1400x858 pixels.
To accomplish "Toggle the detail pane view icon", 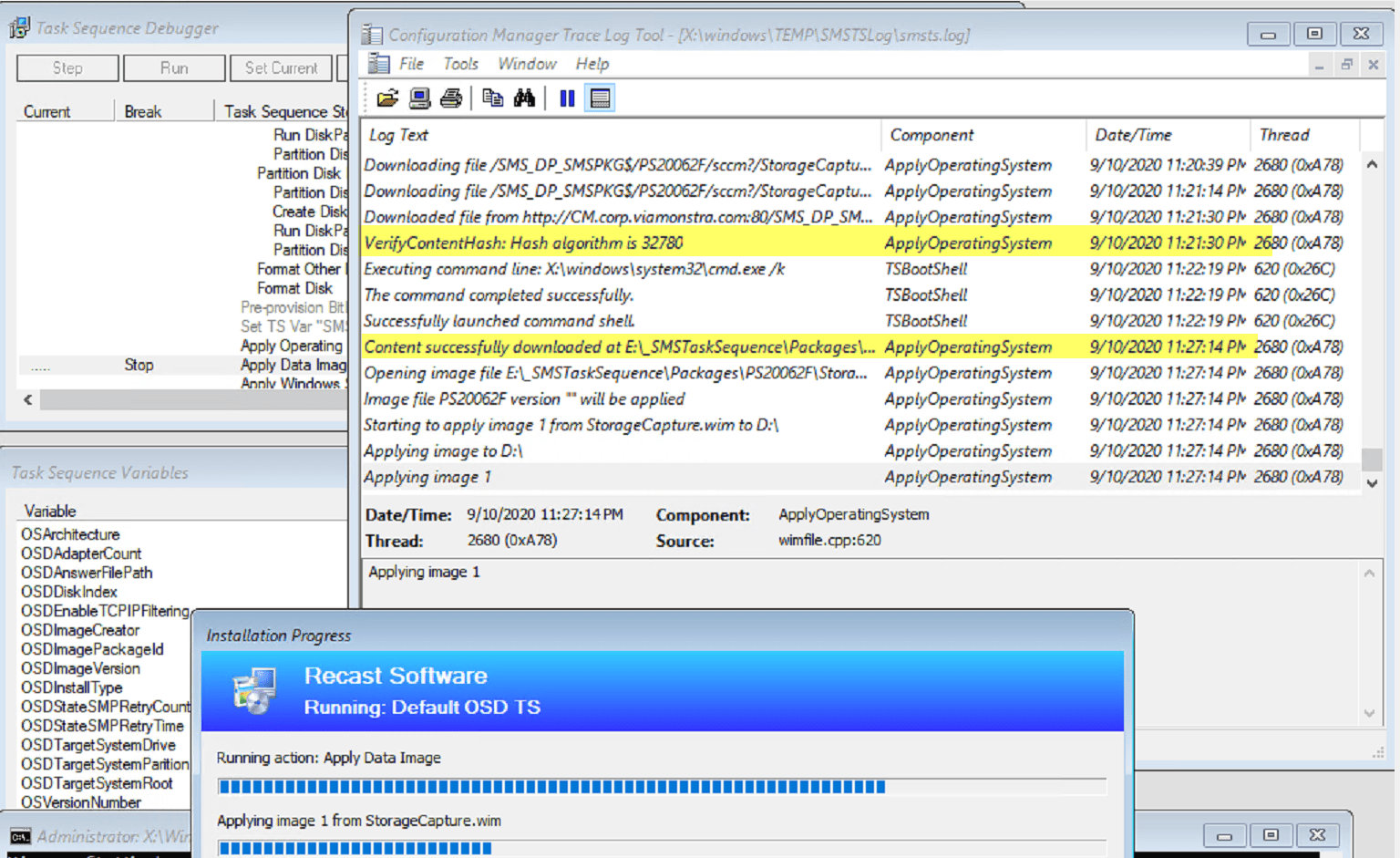I will tap(600, 98).
